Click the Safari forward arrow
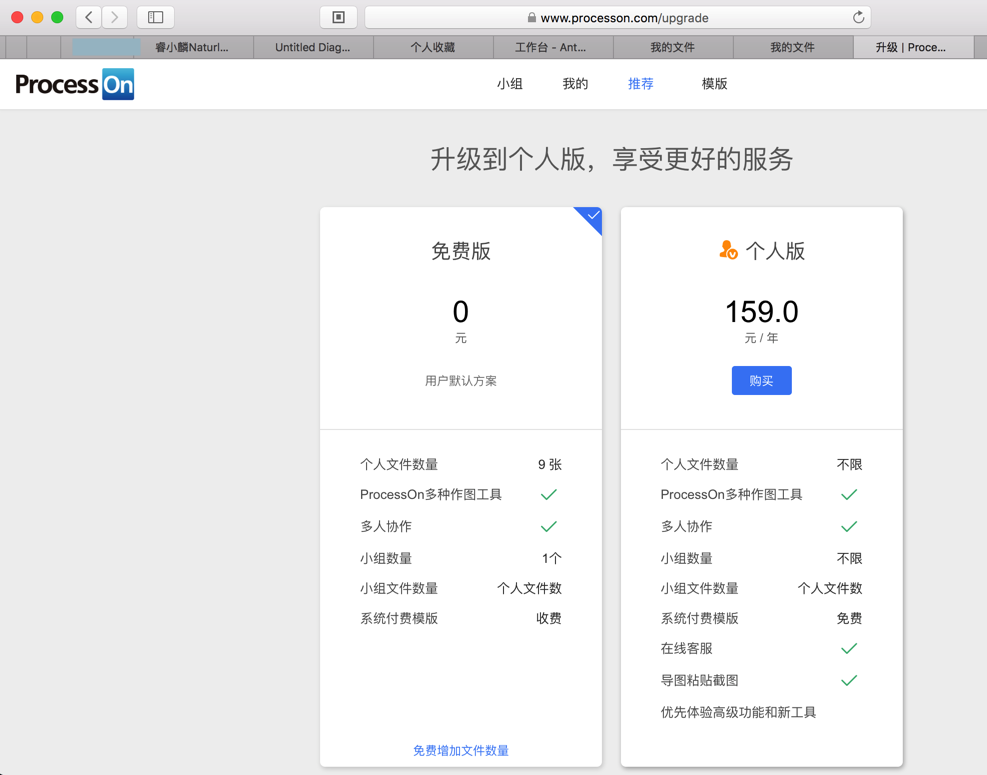987x775 pixels. tap(115, 17)
